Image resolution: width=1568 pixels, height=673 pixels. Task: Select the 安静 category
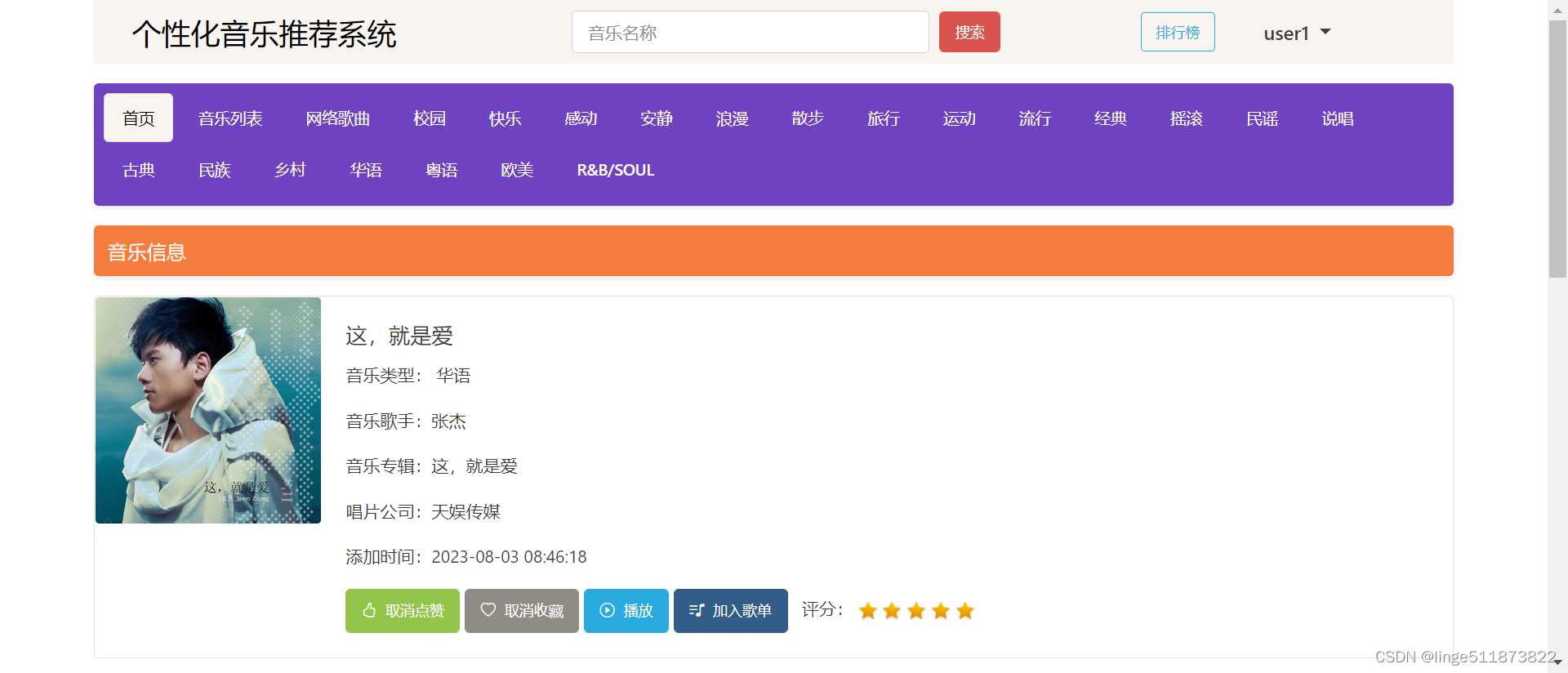coord(657,118)
